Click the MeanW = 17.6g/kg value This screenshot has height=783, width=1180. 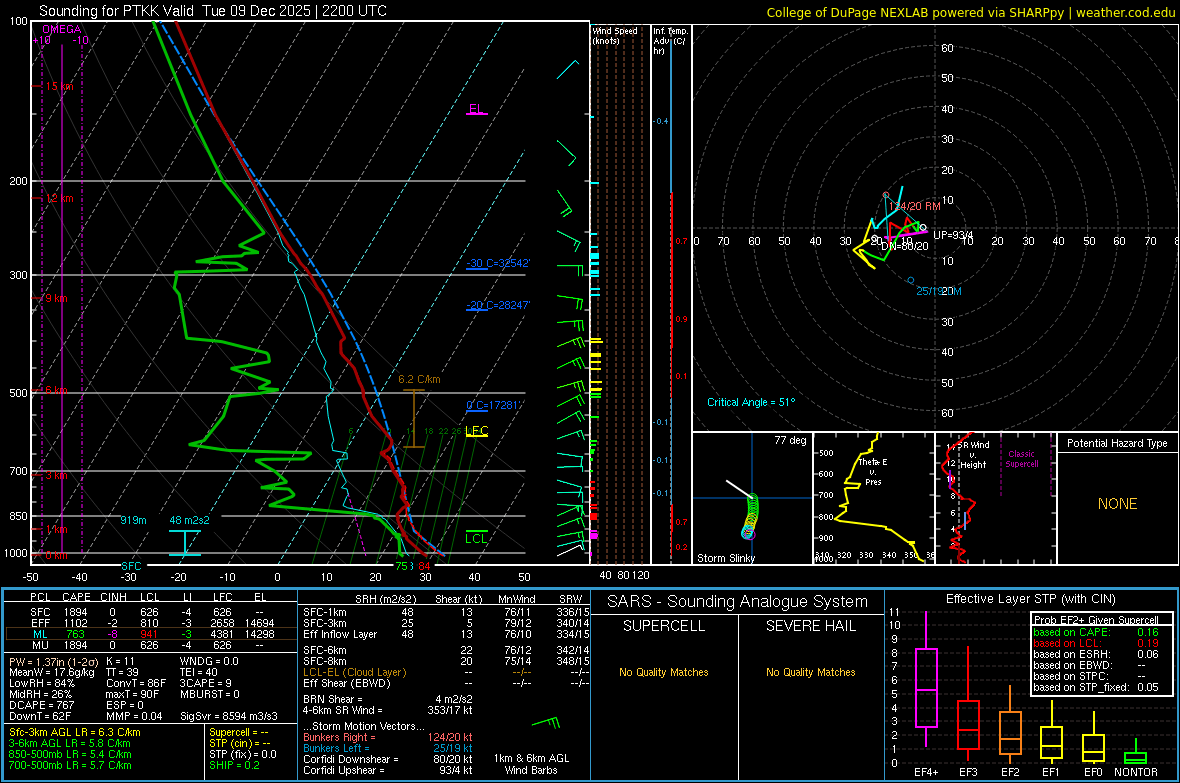(x=52, y=672)
